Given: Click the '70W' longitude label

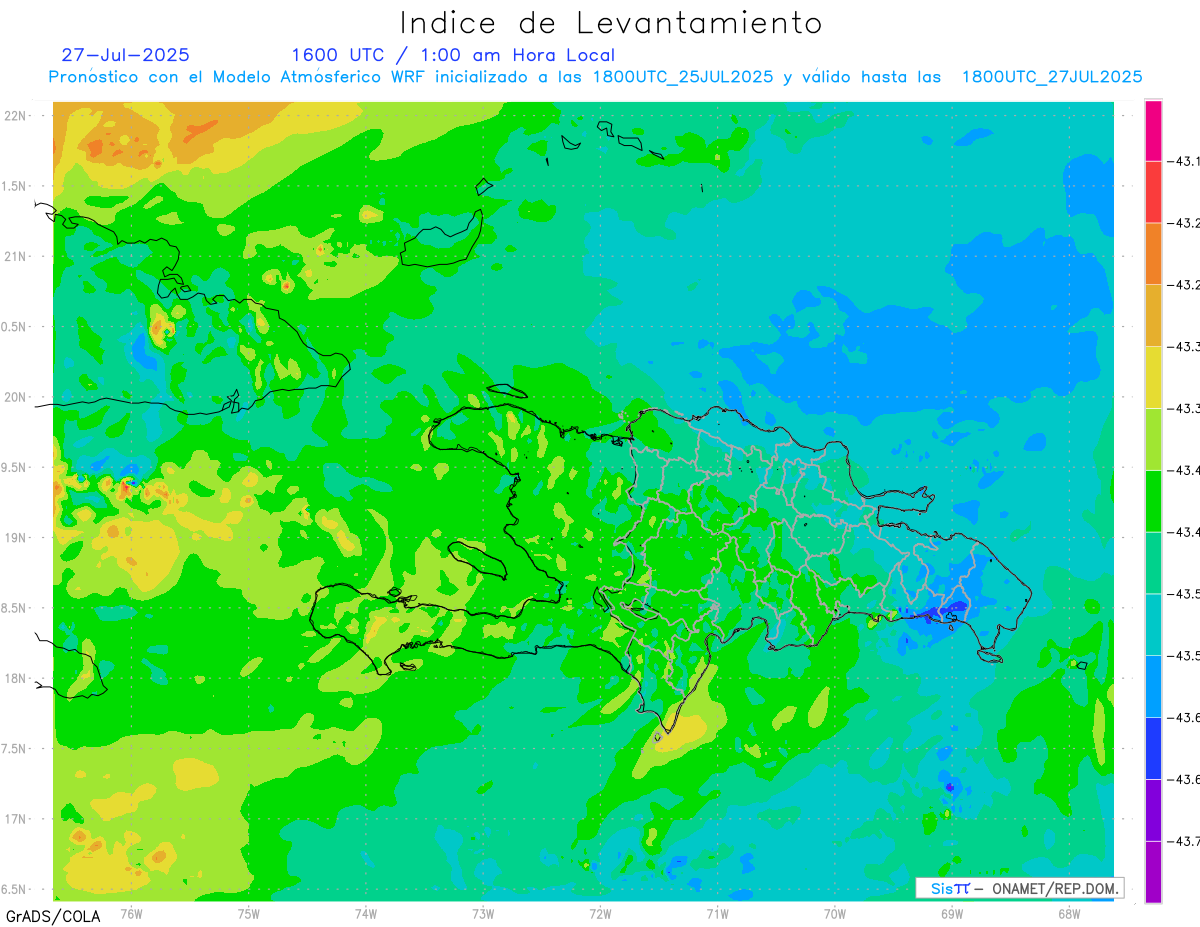Looking at the screenshot, I should (x=834, y=913).
